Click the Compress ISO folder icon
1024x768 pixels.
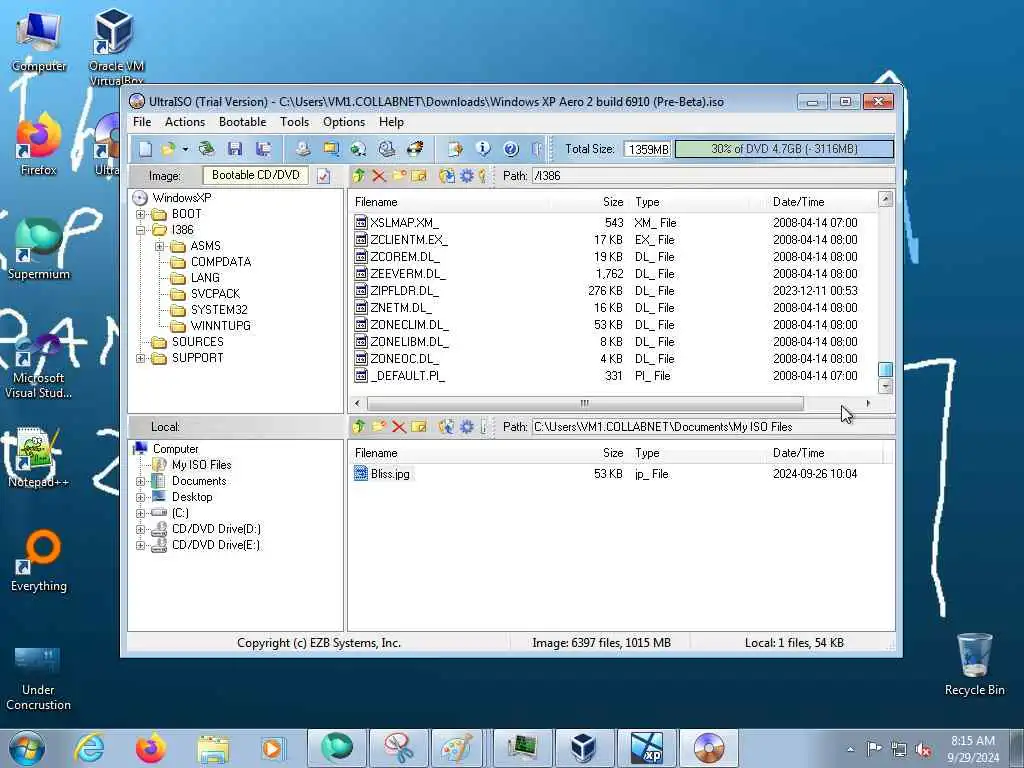click(x=331, y=149)
